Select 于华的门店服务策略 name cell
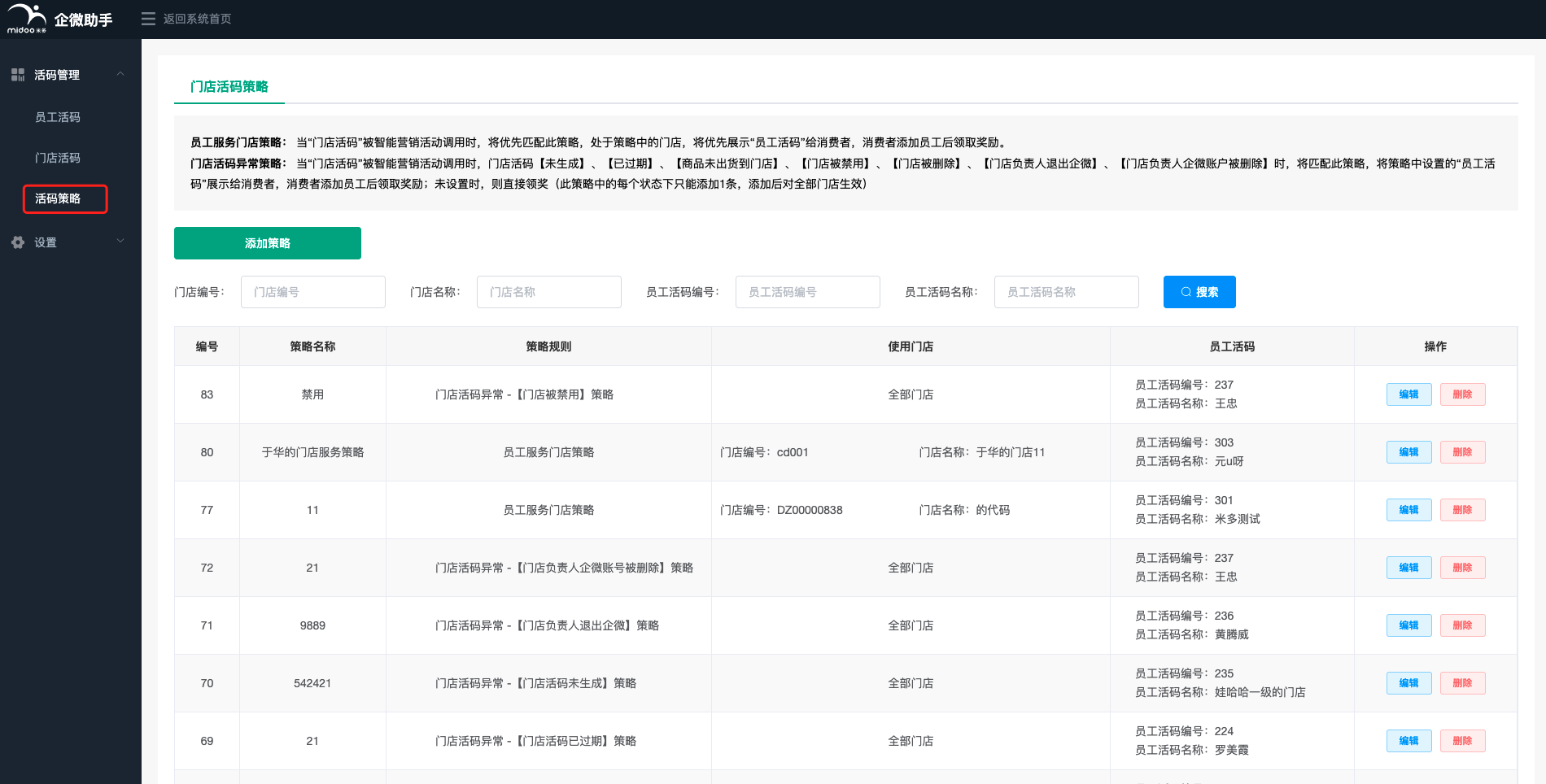The height and width of the screenshot is (784, 1546). 313,452
